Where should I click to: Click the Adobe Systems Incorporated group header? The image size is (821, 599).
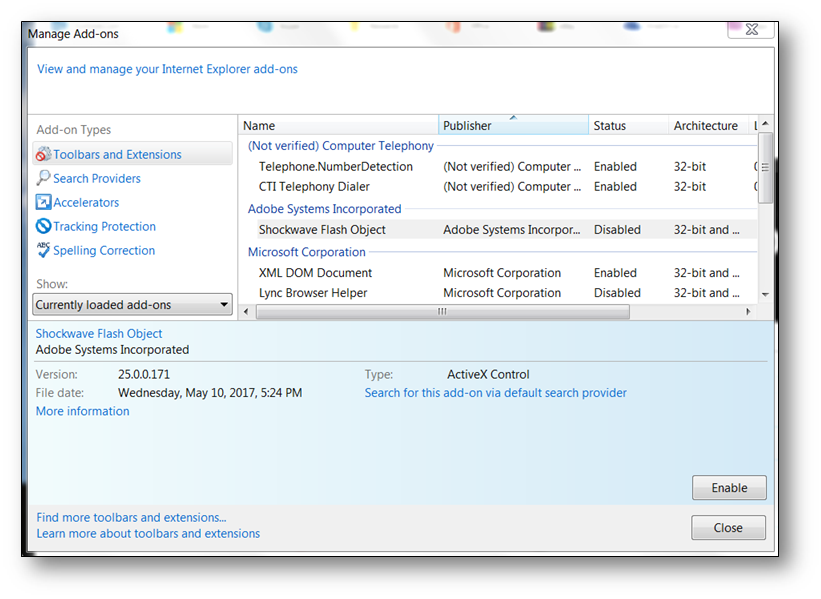coord(324,209)
